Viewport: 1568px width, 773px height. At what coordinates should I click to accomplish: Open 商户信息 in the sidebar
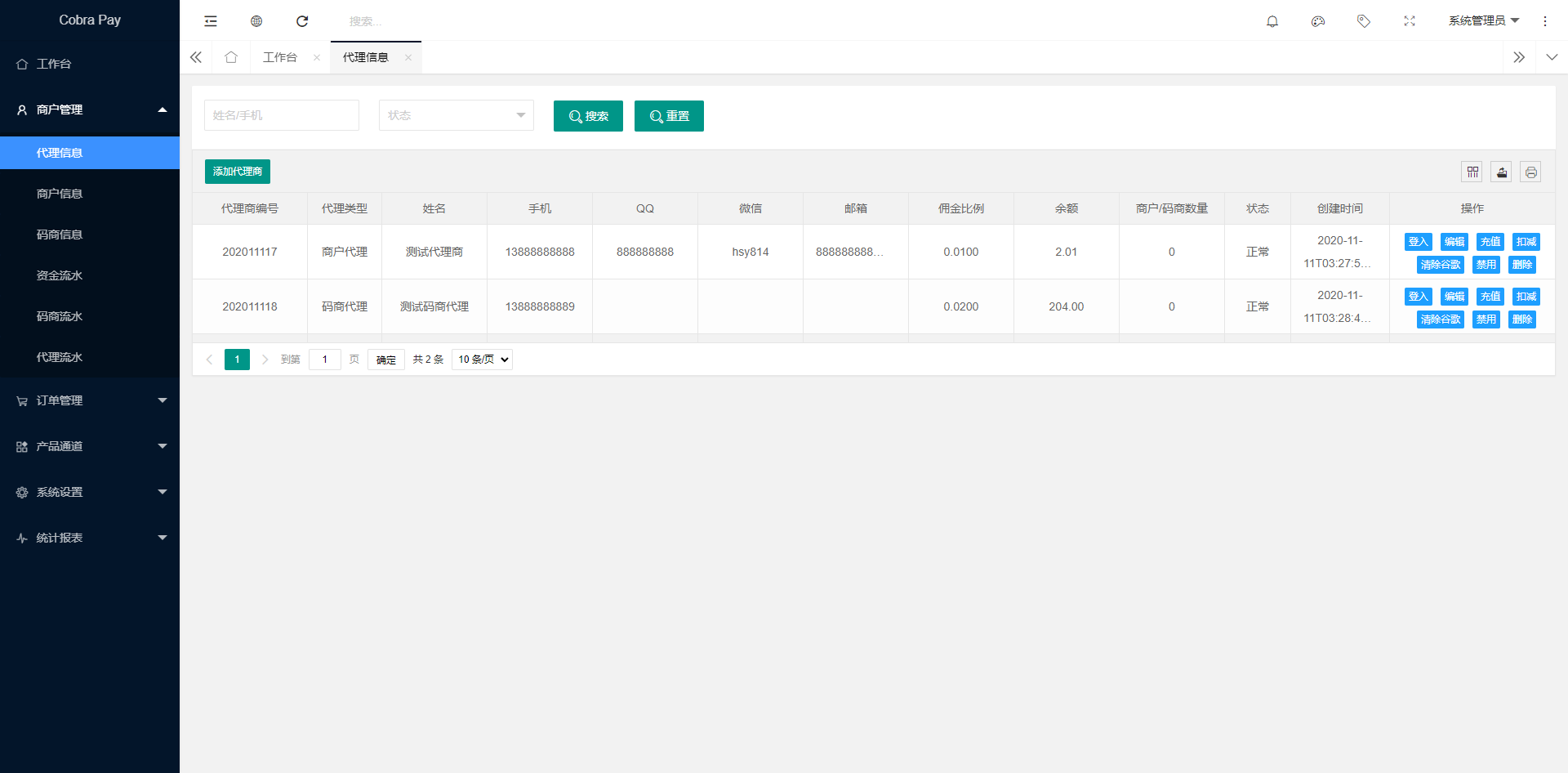click(90, 194)
